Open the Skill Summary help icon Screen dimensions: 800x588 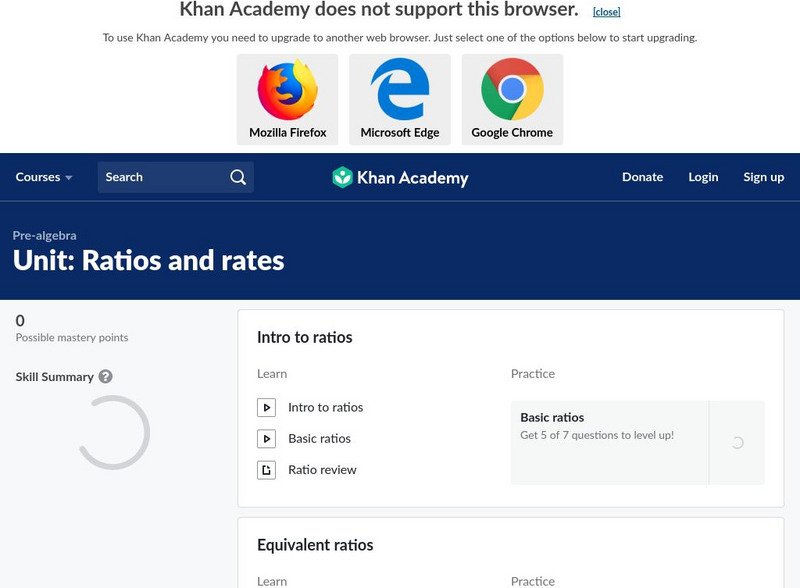[105, 377]
